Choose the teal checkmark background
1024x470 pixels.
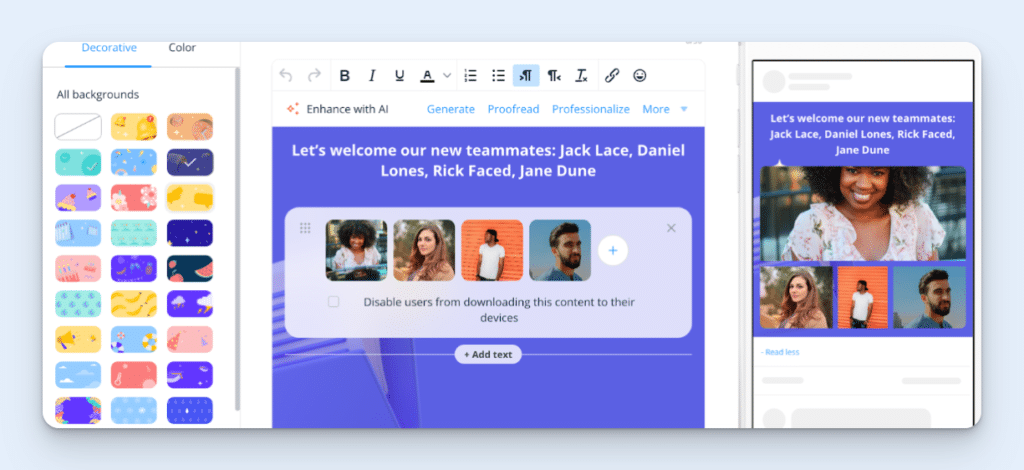pos(78,162)
